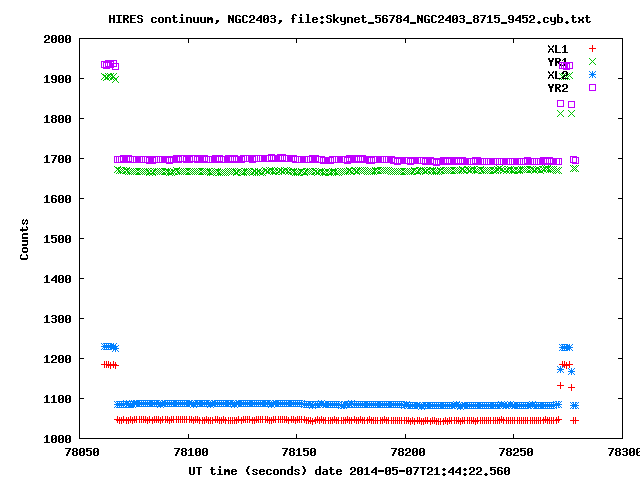Click the plot title text 'HIRES continuum, NGC2403'
This screenshot has width=640, height=480.
(196, 19)
